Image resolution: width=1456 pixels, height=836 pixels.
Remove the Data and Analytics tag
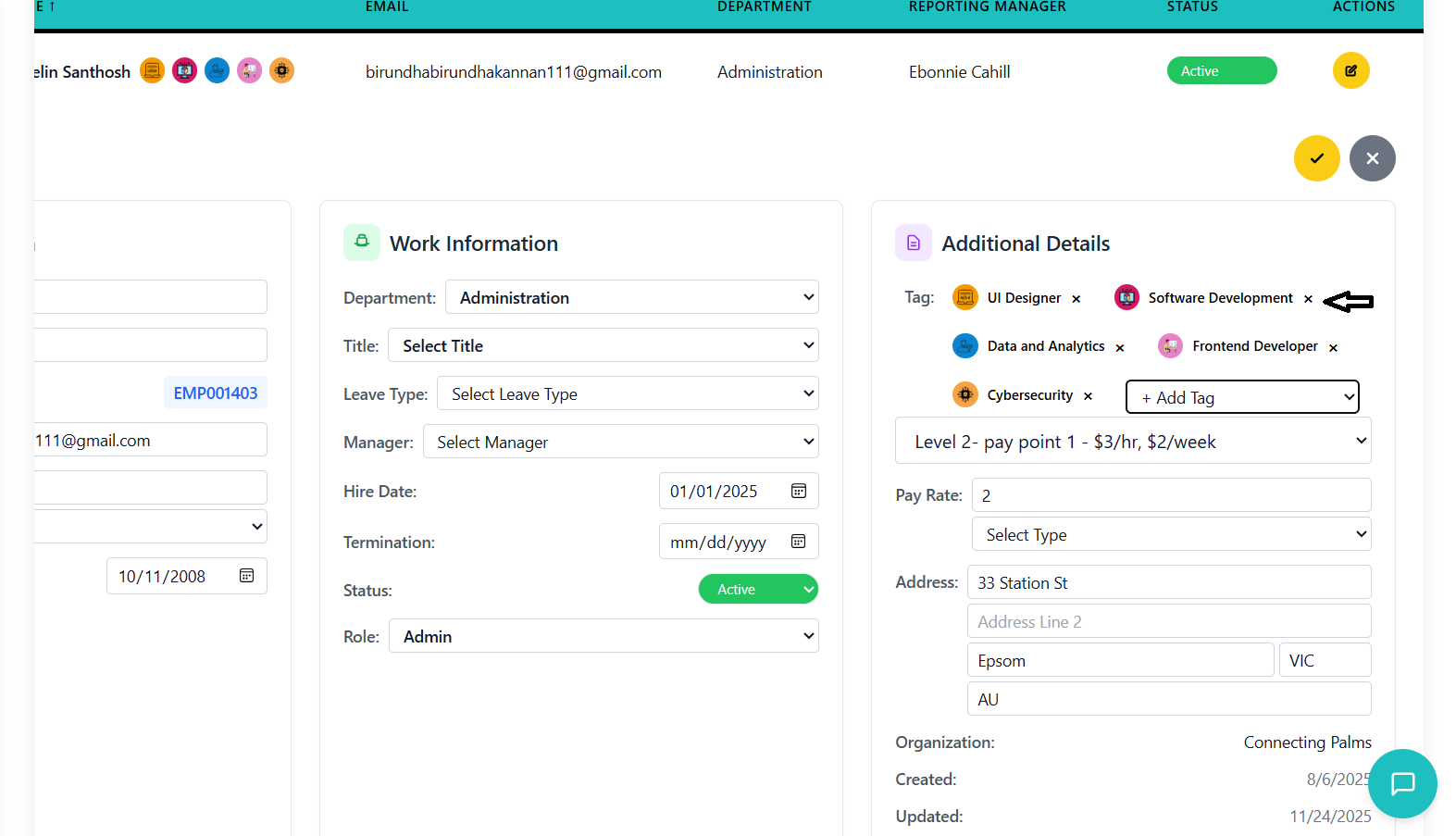coord(1120,348)
